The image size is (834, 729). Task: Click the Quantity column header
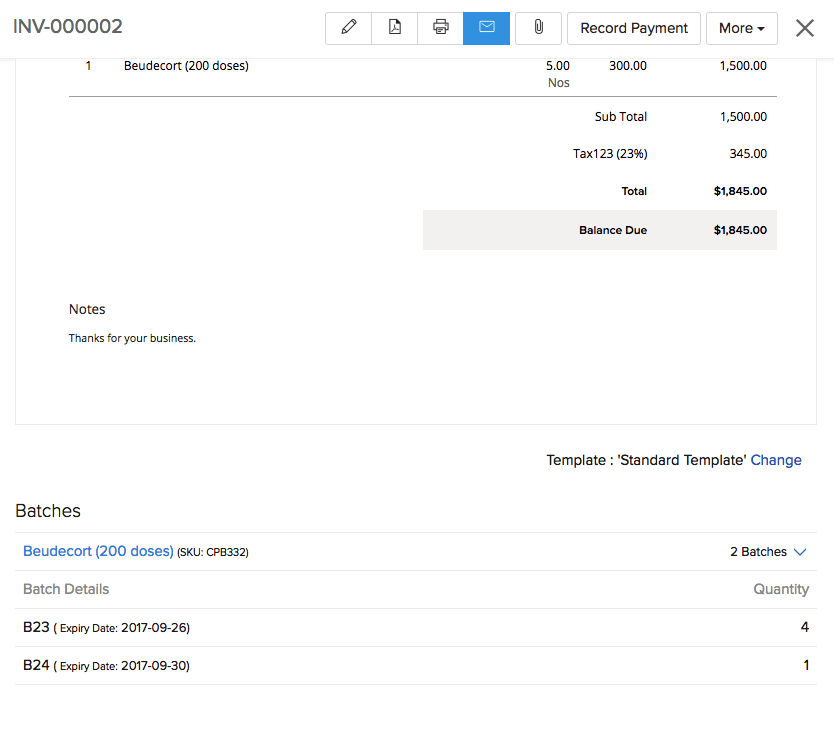coord(781,589)
